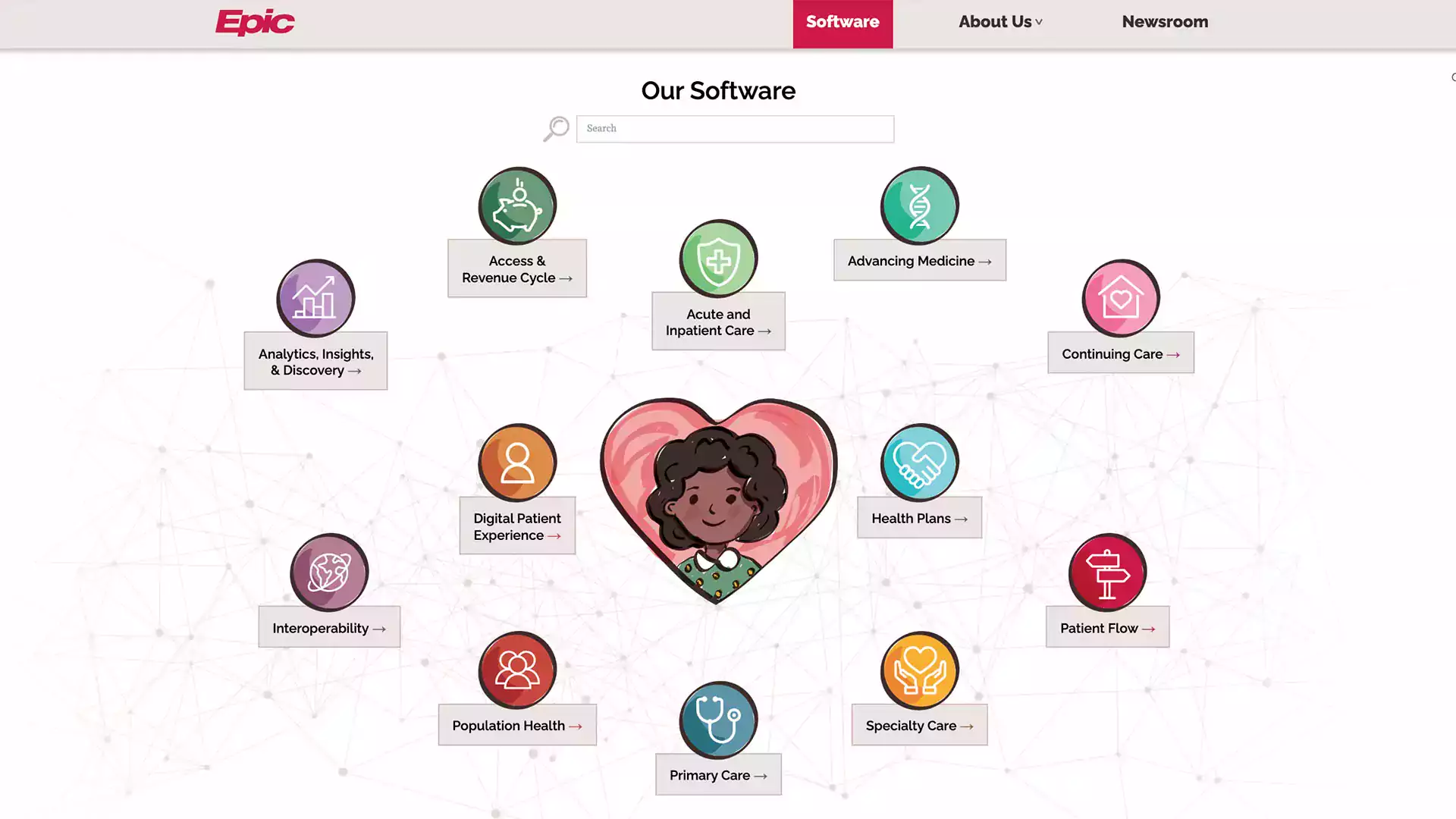Image resolution: width=1456 pixels, height=819 pixels.
Task: Open the Software tab in navigation
Action: 843,23
